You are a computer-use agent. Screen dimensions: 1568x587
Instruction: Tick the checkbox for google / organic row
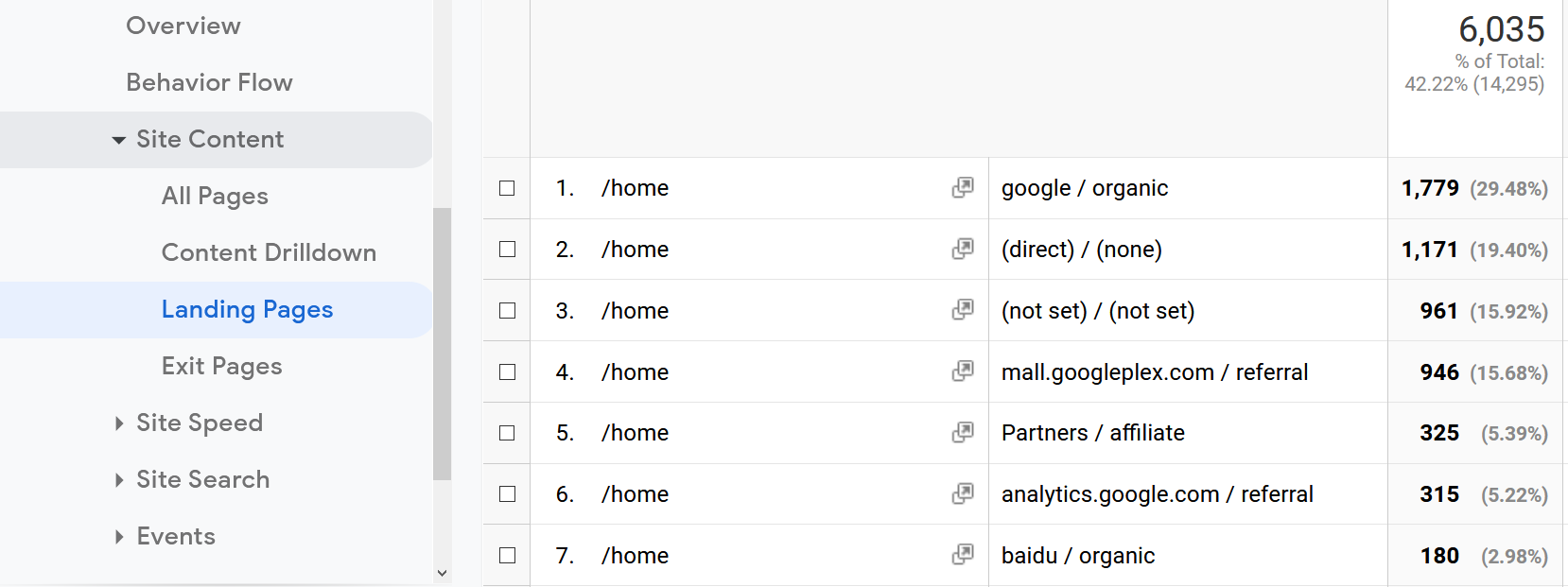point(507,188)
